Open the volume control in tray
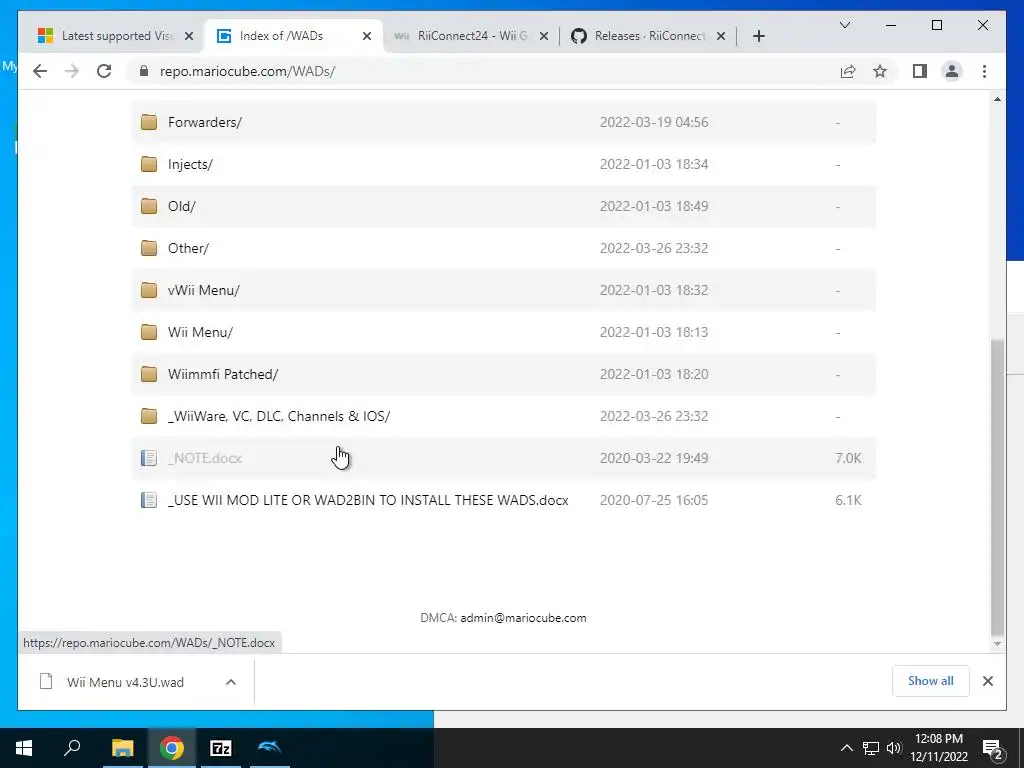The height and width of the screenshot is (768, 1024). point(894,748)
